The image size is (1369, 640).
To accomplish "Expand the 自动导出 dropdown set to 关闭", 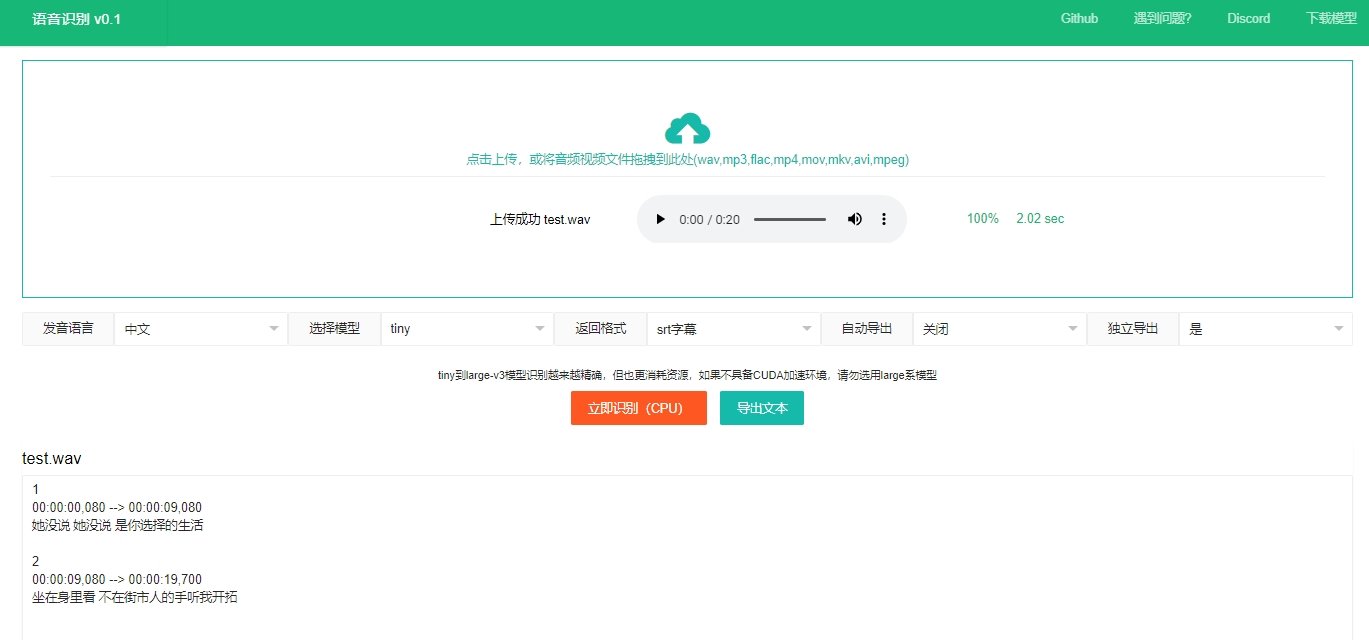I will [x=999, y=329].
